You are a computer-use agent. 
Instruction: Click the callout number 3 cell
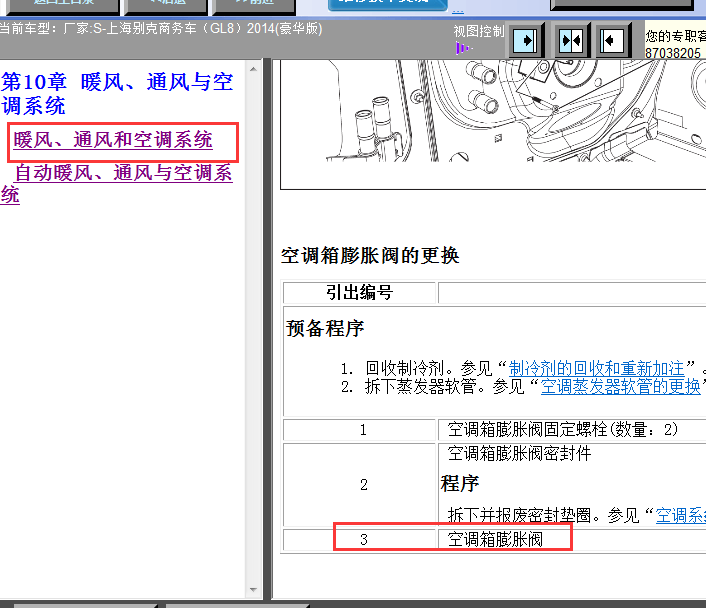coord(360,539)
